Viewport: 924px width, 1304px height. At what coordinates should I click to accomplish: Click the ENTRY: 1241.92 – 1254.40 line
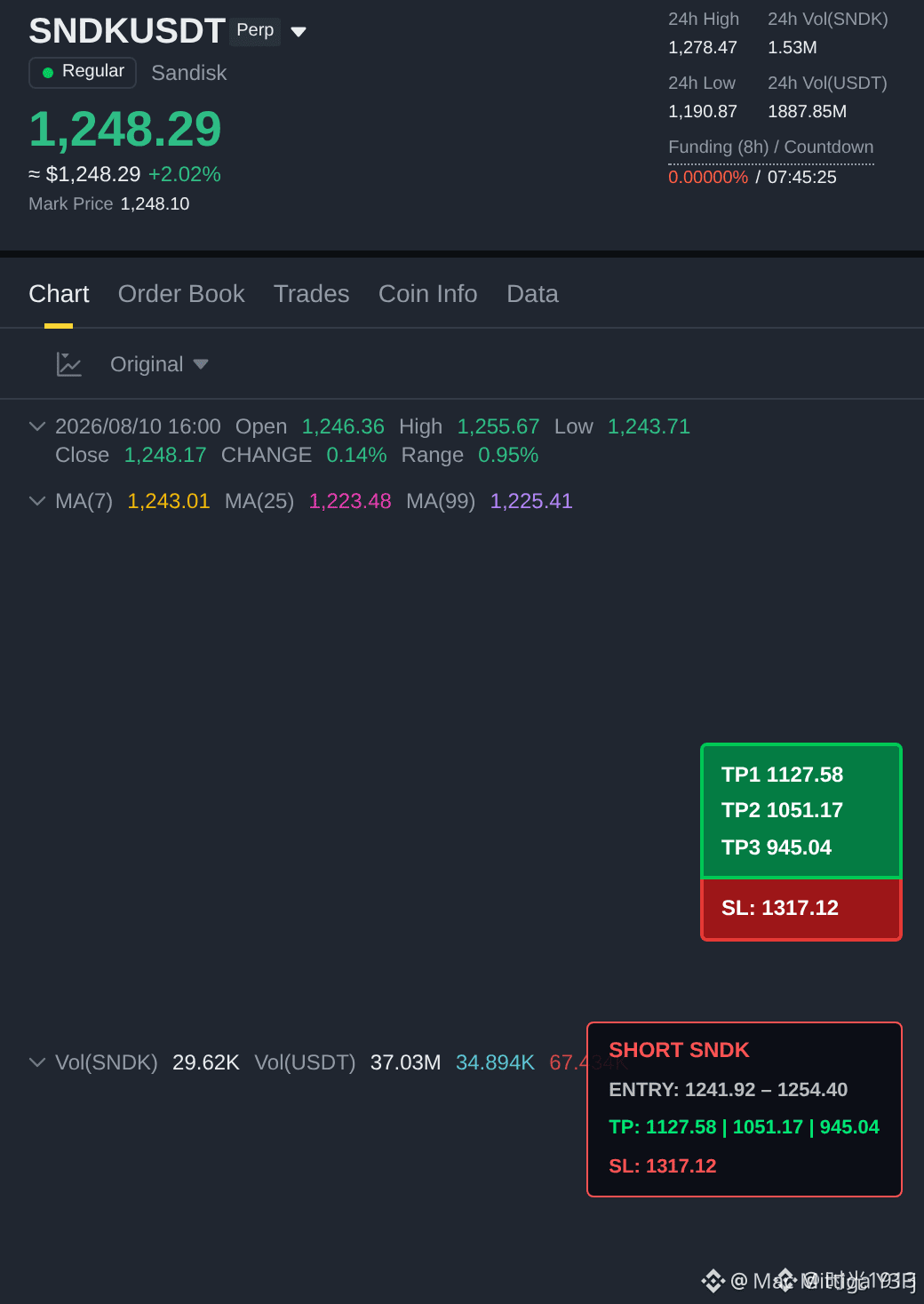[x=728, y=1089]
